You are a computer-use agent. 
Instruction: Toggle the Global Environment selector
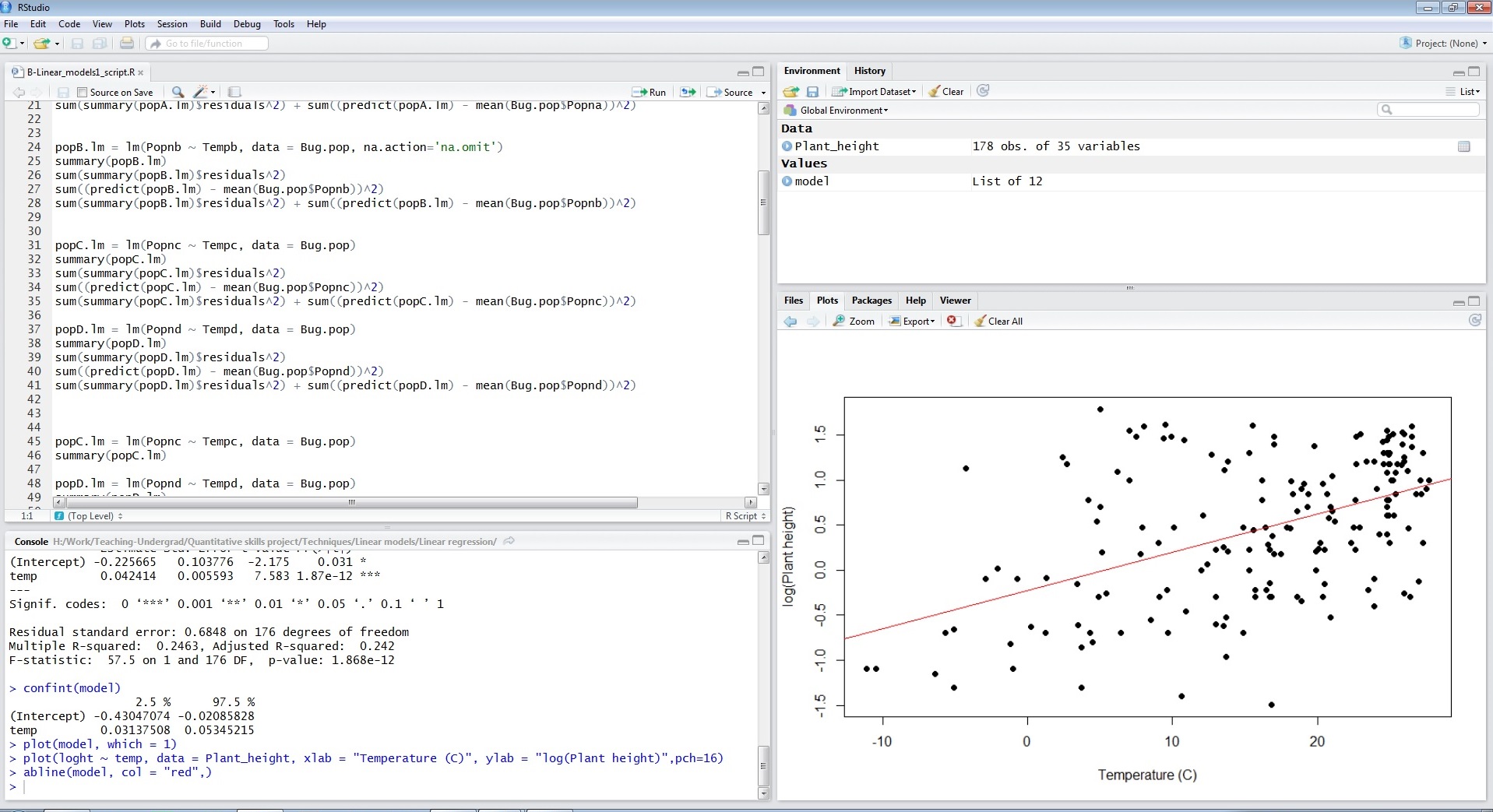point(836,110)
